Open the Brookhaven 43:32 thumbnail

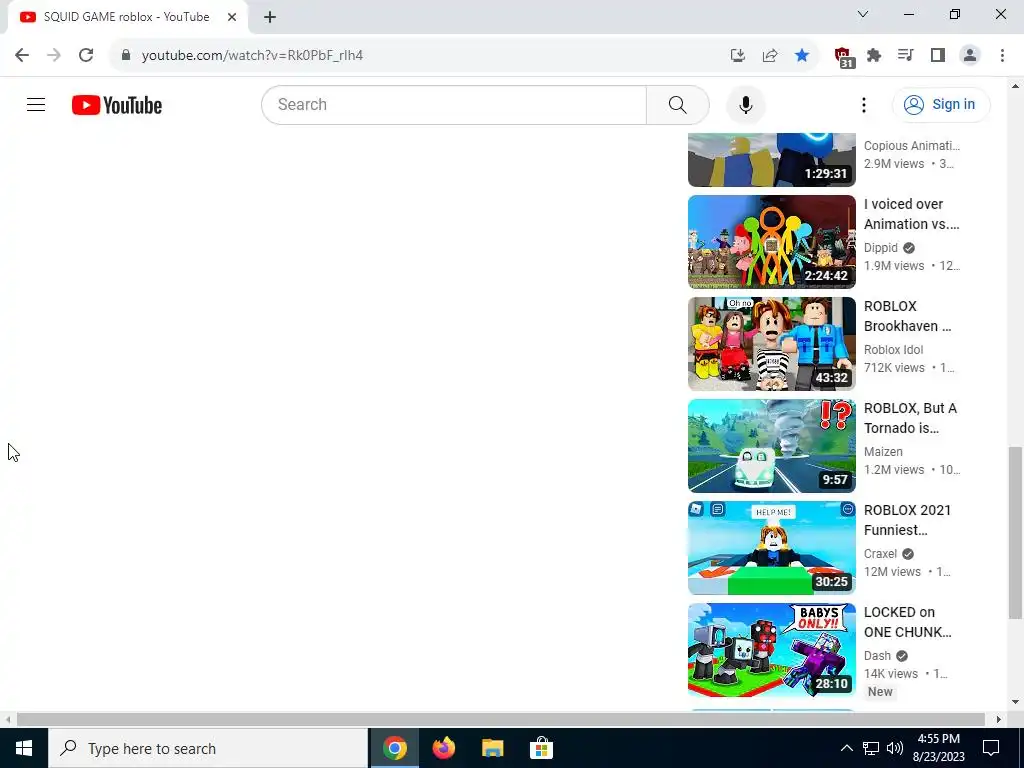(x=771, y=344)
